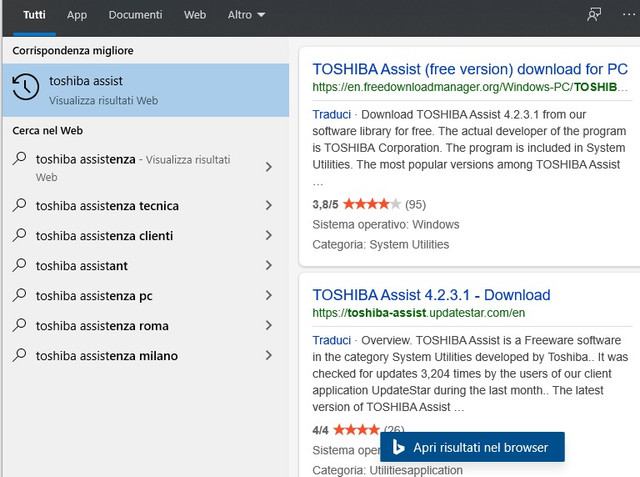
Task: Open the Altro dropdown
Action: coord(246,15)
